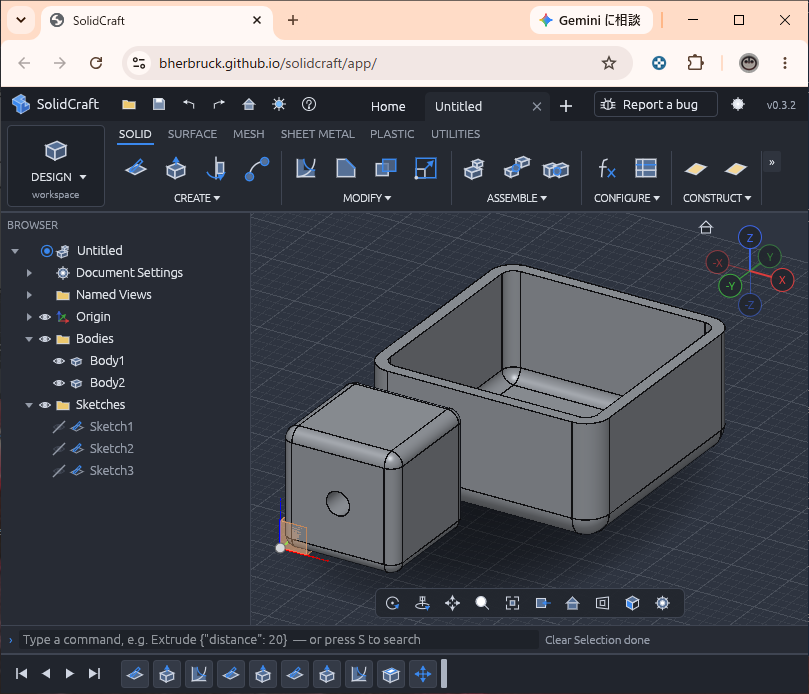Screen dimensions: 809x694
Task: Click the Save disk icon
Action: [x=159, y=104]
